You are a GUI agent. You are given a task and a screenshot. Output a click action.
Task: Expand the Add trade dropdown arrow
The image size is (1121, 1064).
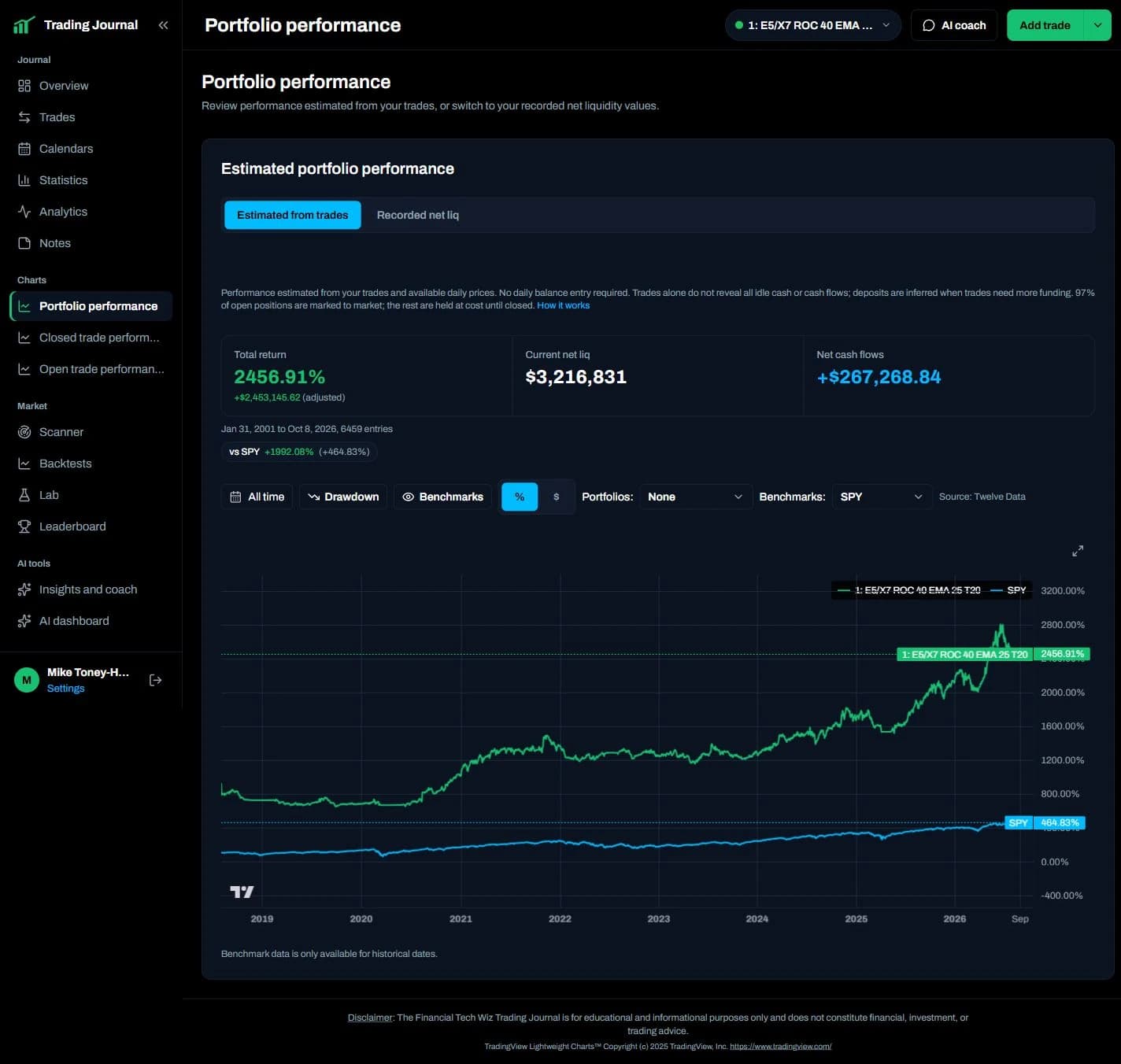(1097, 25)
